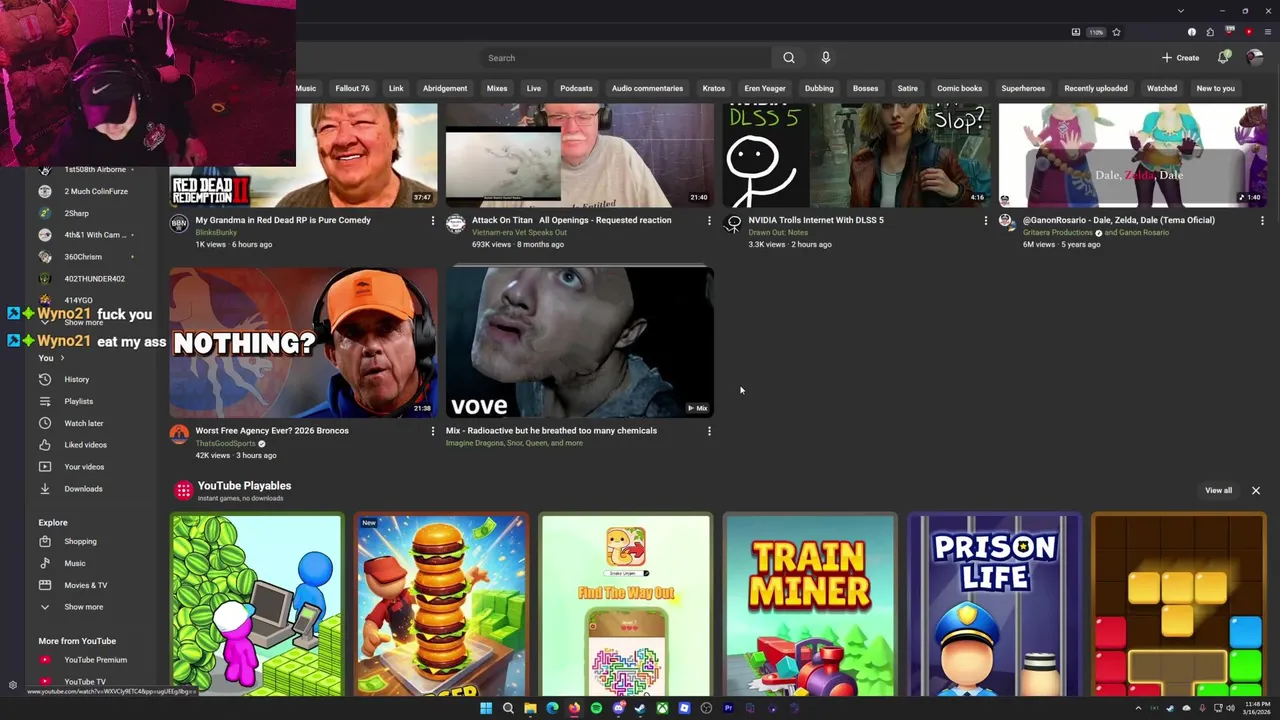
Task: Open Movies & TV under Explore
Action: [85, 585]
